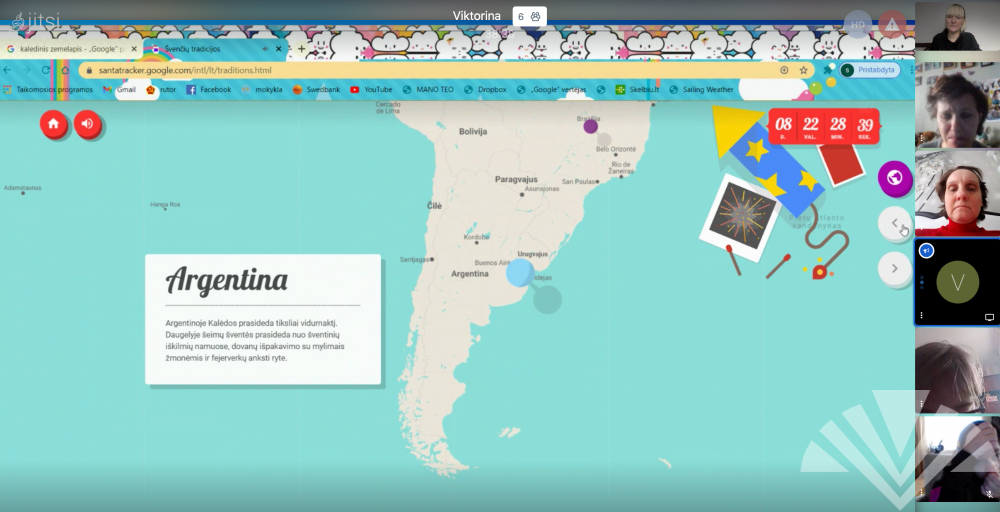Click the blue Argentina map marker
The width and height of the screenshot is (1000, 512).
click(520, 272)
